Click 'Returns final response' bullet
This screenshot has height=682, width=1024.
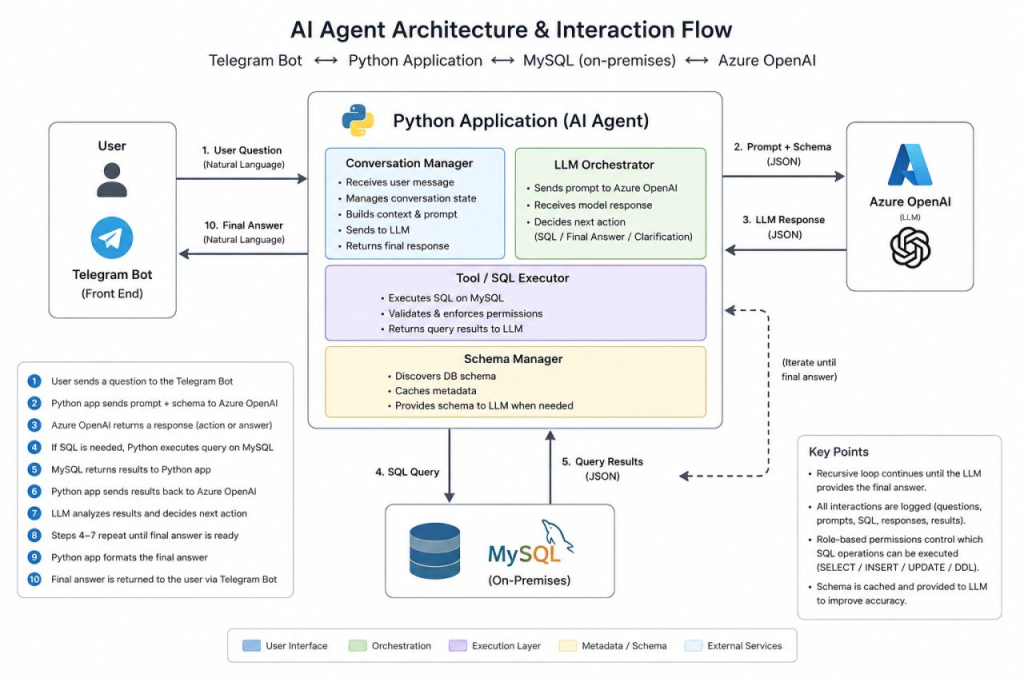pos(397,246)
